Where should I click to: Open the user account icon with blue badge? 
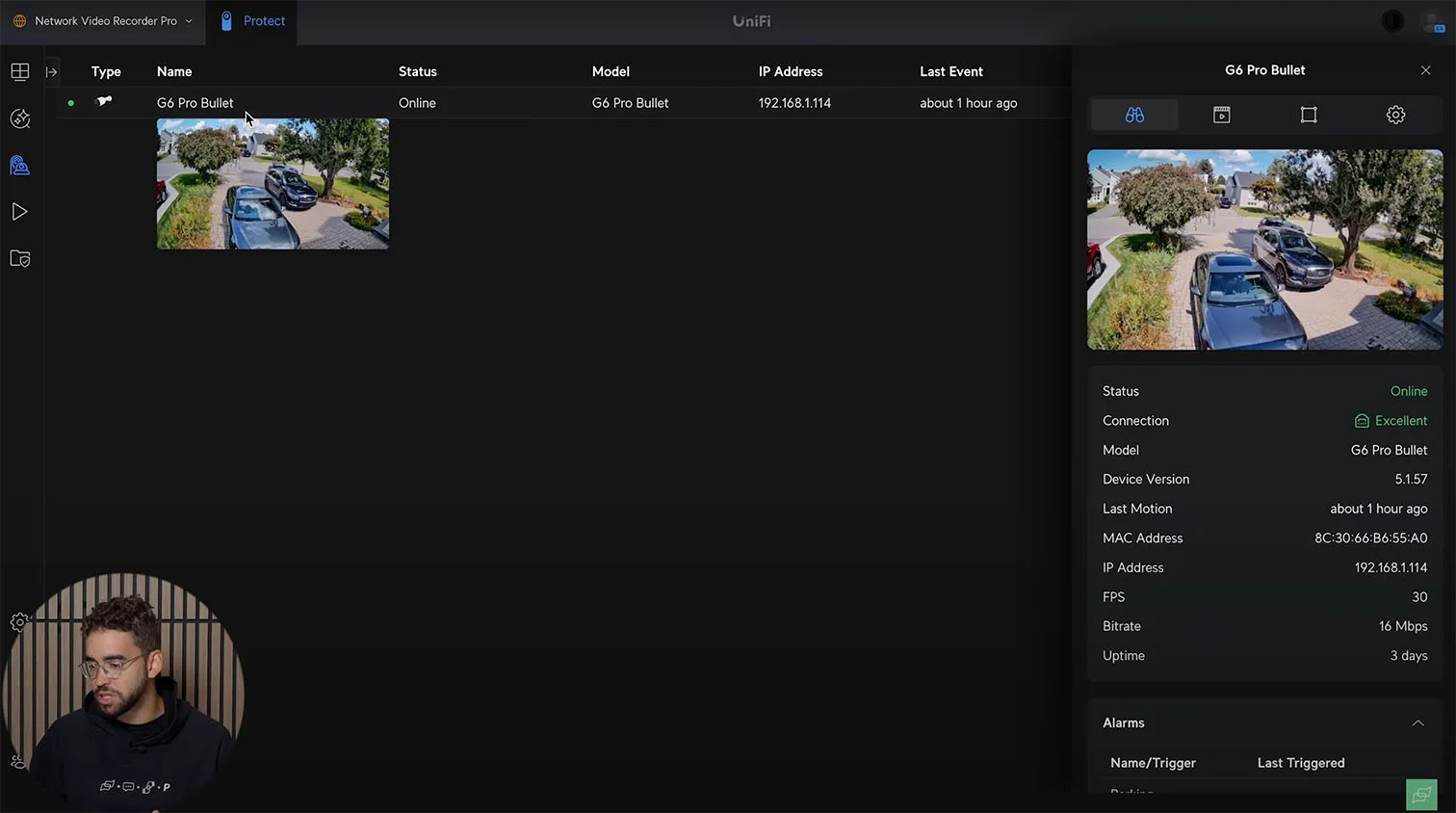(1433, 22)
